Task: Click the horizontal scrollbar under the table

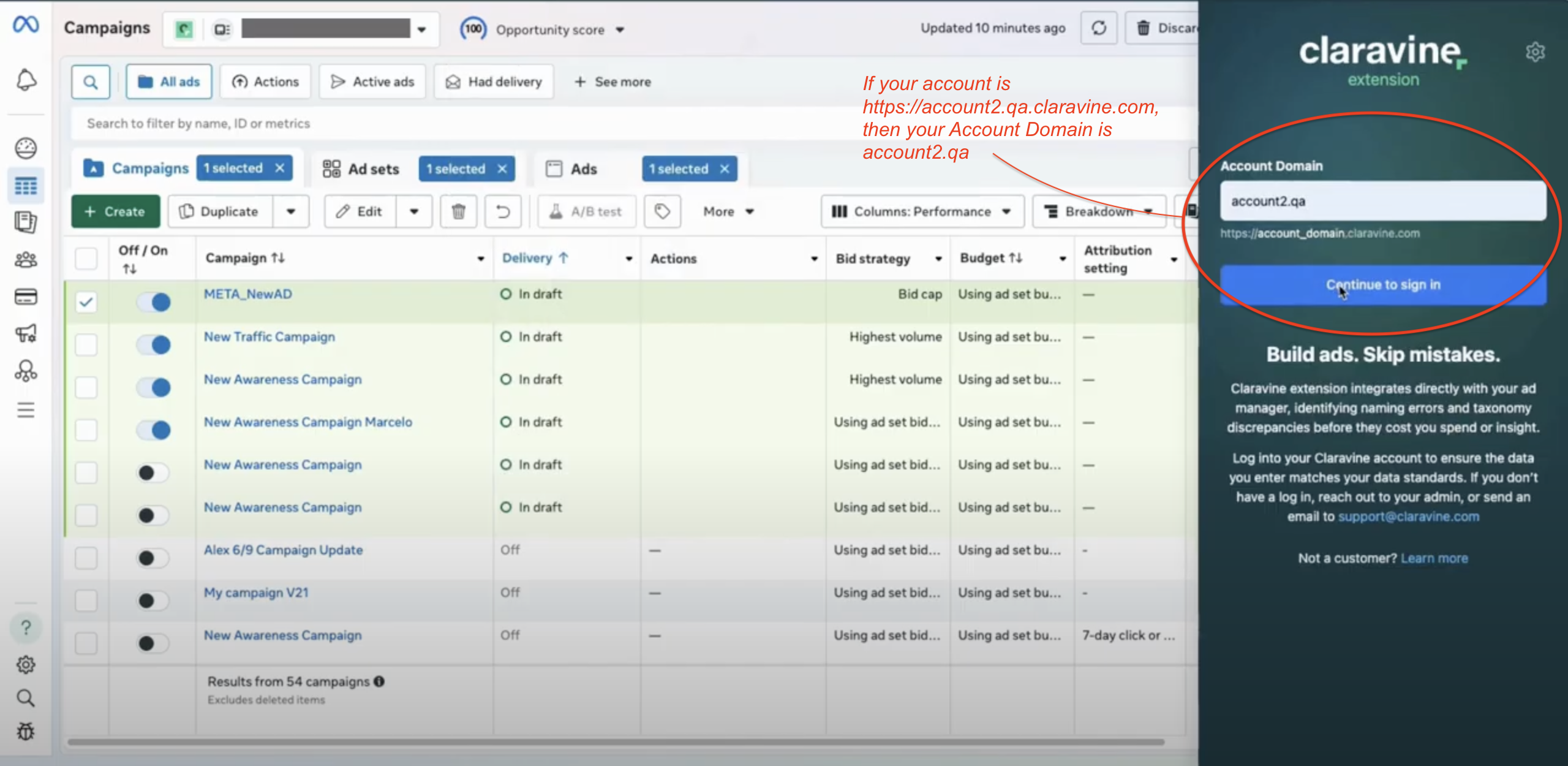Action: click(616, 742)
